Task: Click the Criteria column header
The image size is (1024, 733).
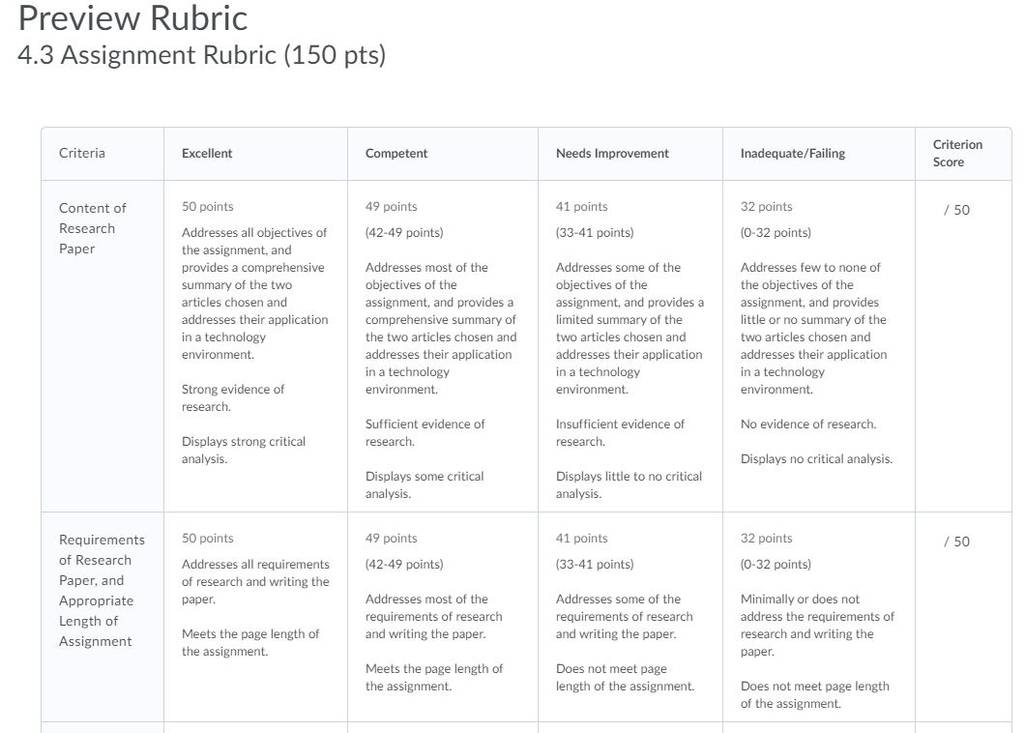Action: click(x=82, y=153)
